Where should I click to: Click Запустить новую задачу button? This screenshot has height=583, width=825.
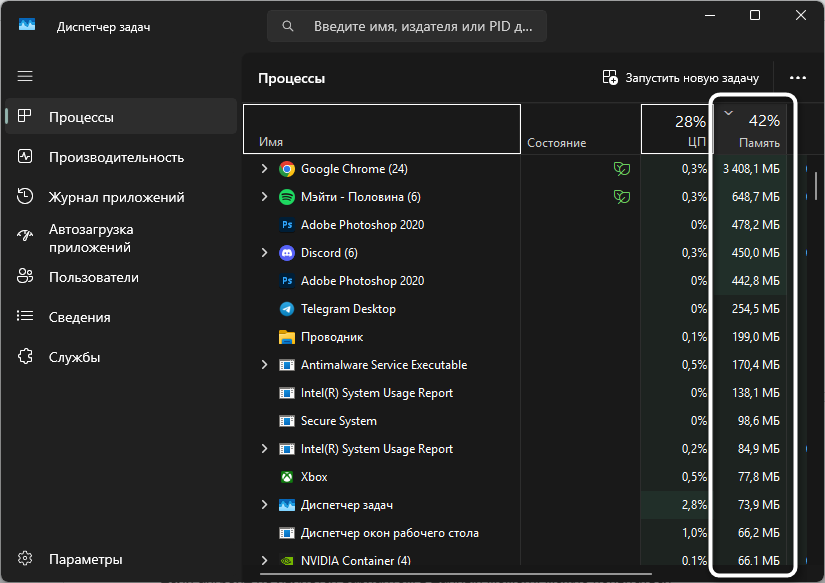680,78
